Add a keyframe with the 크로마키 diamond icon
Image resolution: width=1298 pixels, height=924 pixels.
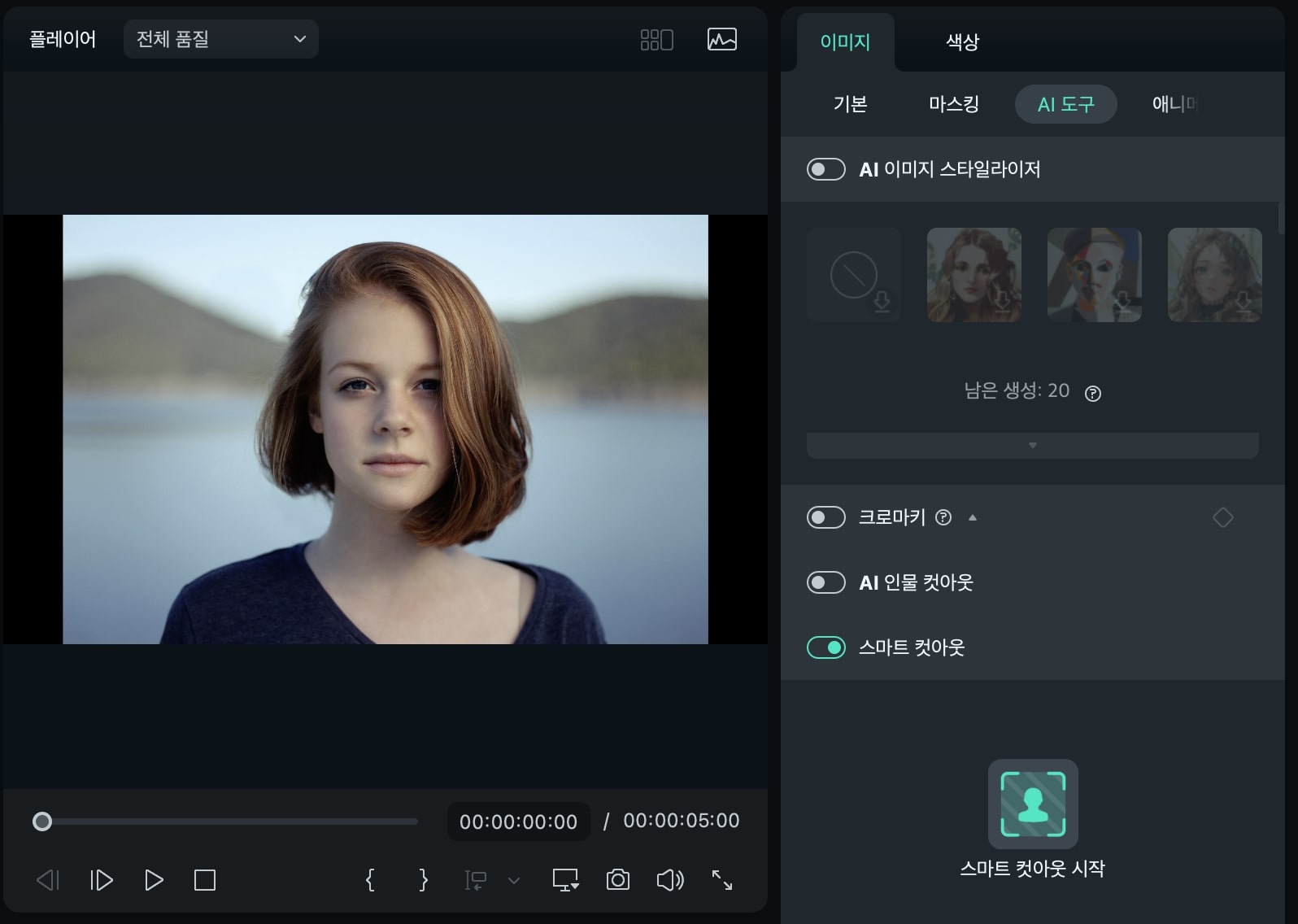tap(1223, 517)
